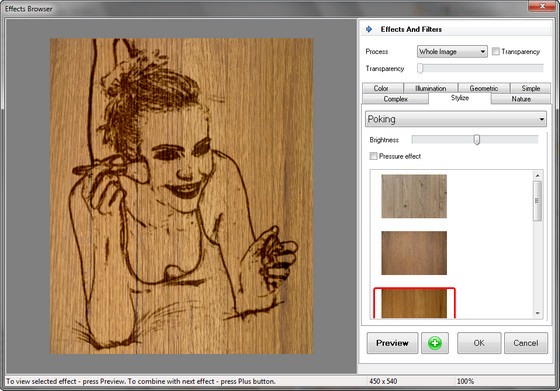Select the gray weathered wood texture thumbnail
This screenshot has height=391, width=560.
pos(414,196)
